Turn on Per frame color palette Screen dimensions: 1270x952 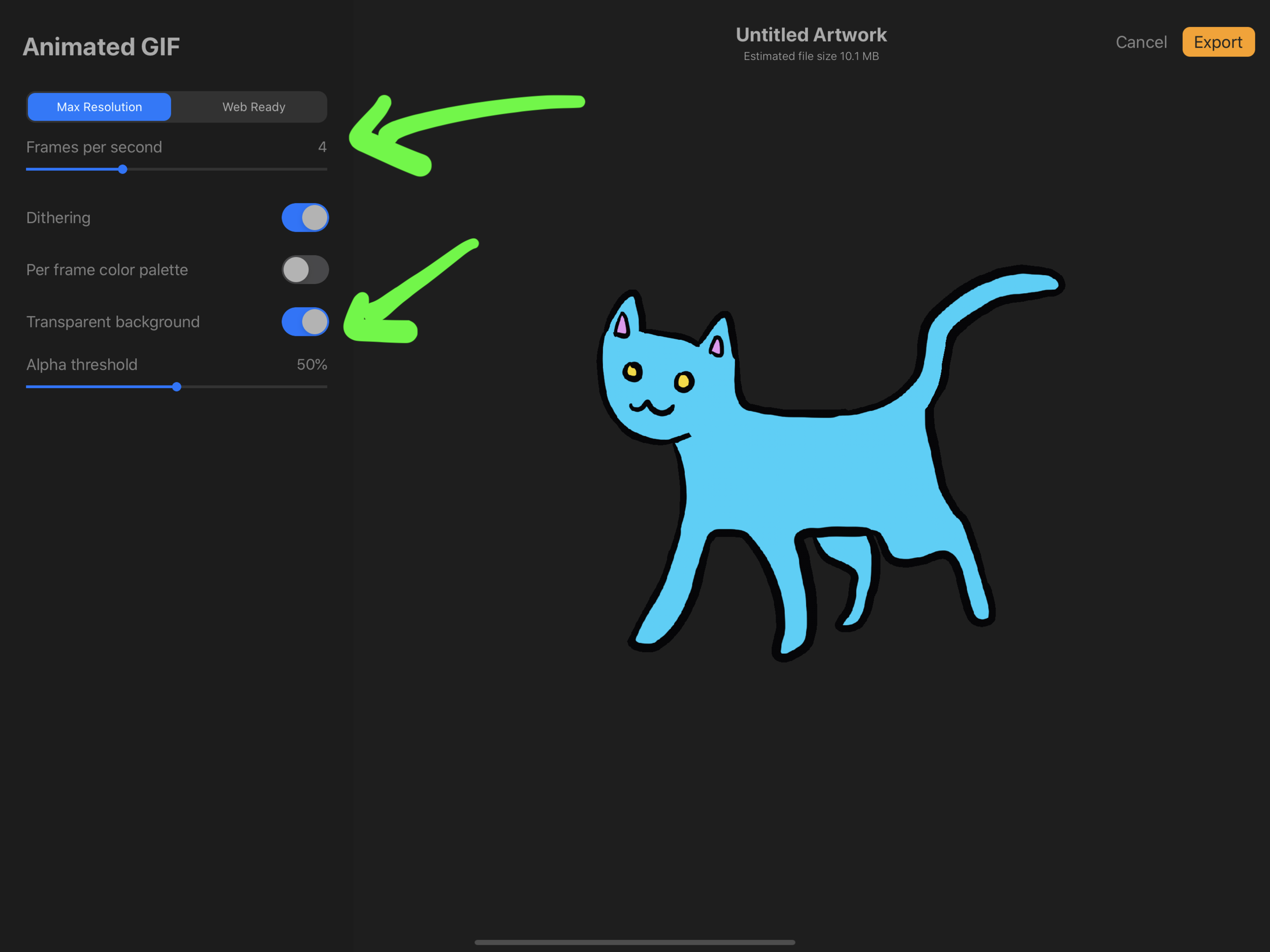click(x=305, y=269)
